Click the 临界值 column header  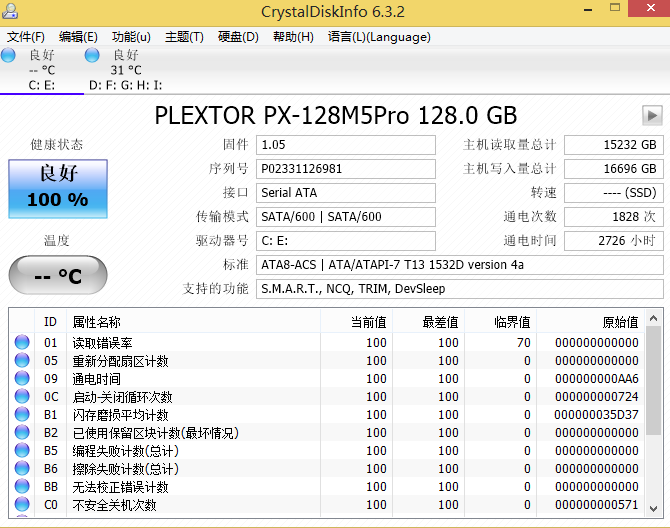500,322
